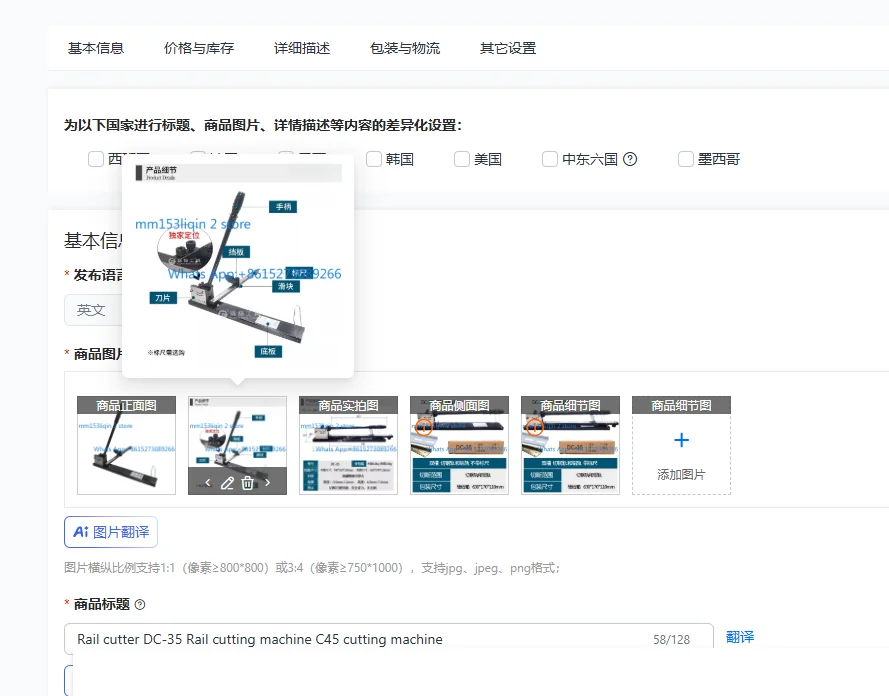Tick the 美国 country checkbox
This screenshot has height=696, width=889.
click(462, 159)
